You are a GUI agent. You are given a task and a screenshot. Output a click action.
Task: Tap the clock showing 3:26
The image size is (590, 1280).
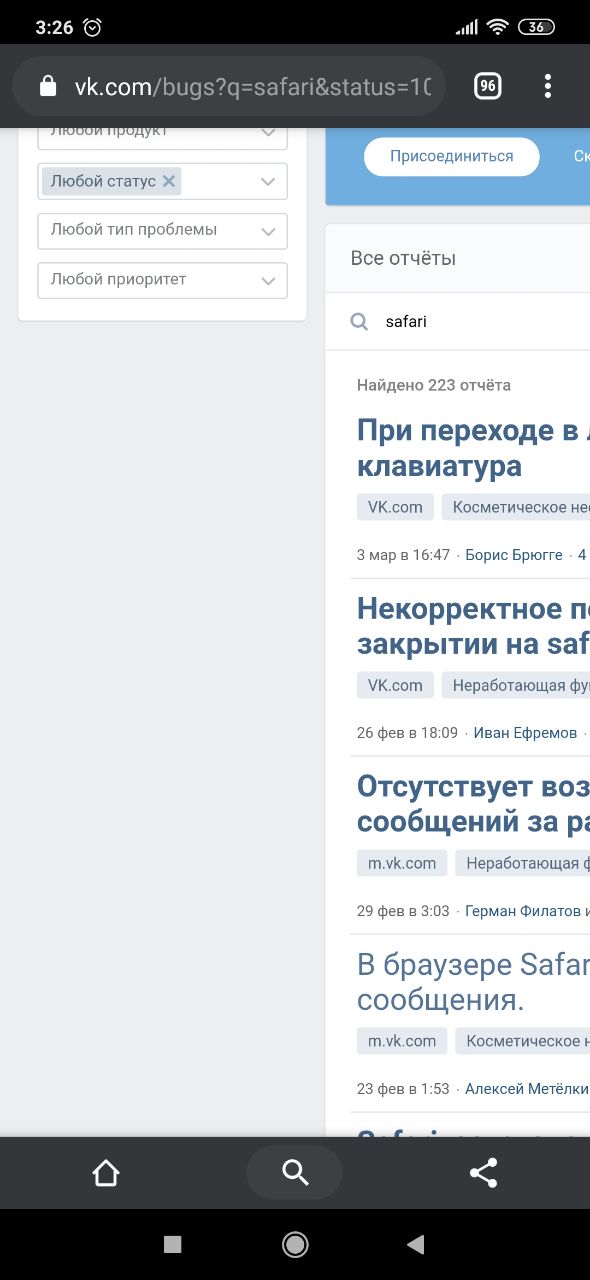click(x=54, y=28)
